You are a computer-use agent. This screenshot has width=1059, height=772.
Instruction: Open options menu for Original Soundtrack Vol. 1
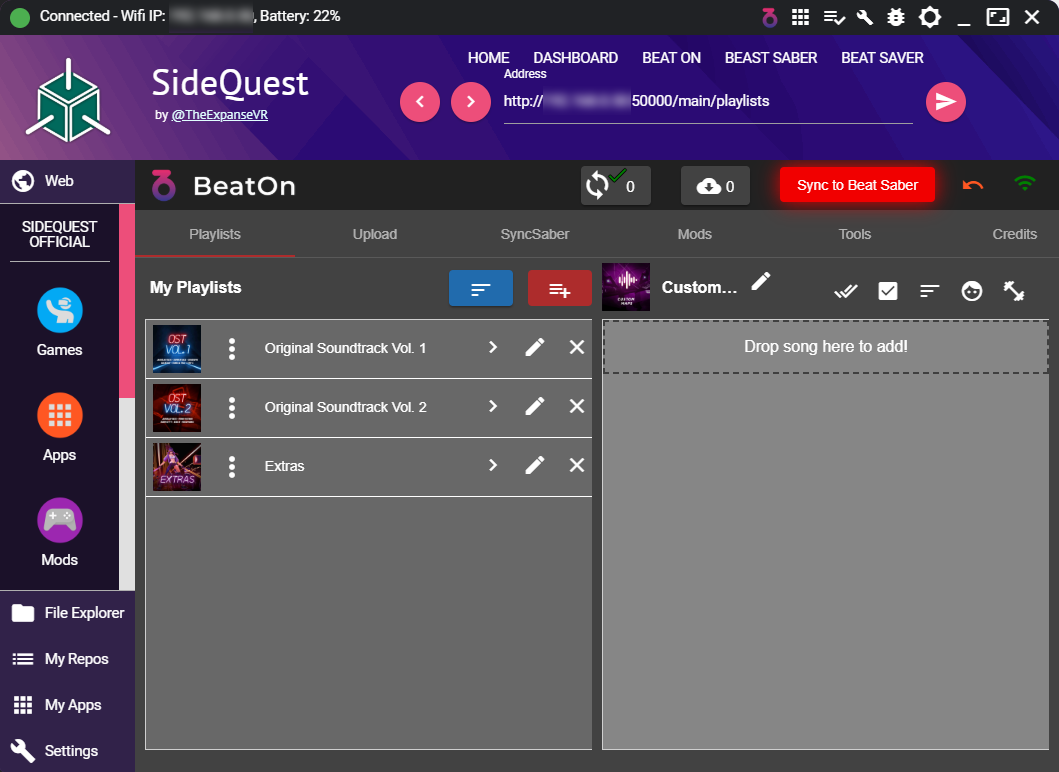232,349
